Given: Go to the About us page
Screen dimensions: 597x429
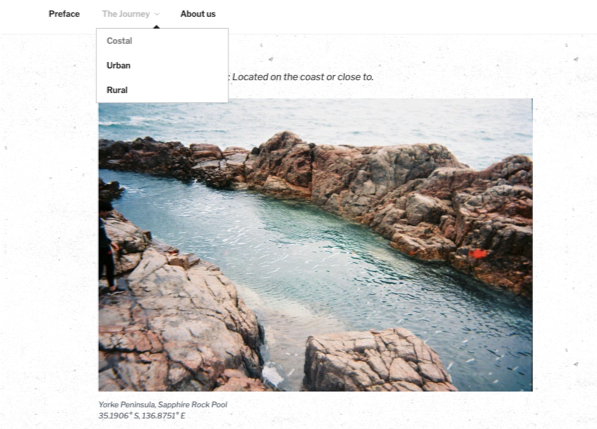Looking at the screenshot, I should pyautogui.click(x=198, y=14).
